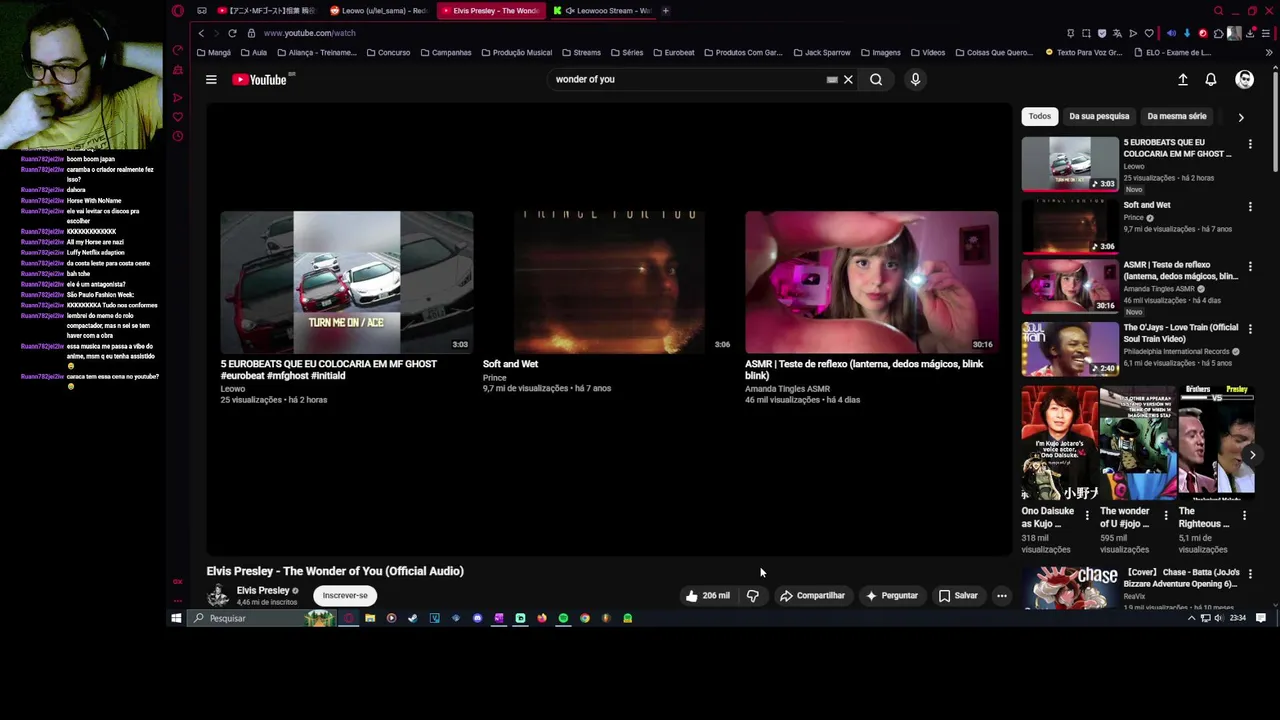This screenshot has width=1280, height=720.
Task: Open options for Ono Daisuke short
Action: (1087, 515)
